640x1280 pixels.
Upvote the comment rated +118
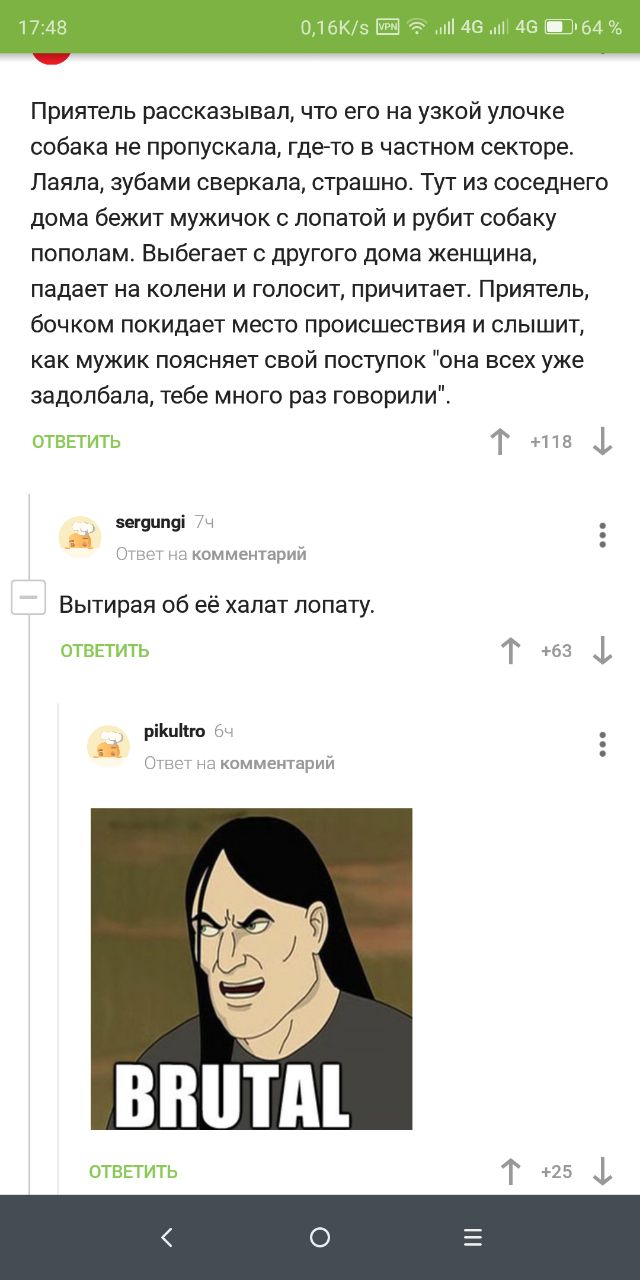500,442
